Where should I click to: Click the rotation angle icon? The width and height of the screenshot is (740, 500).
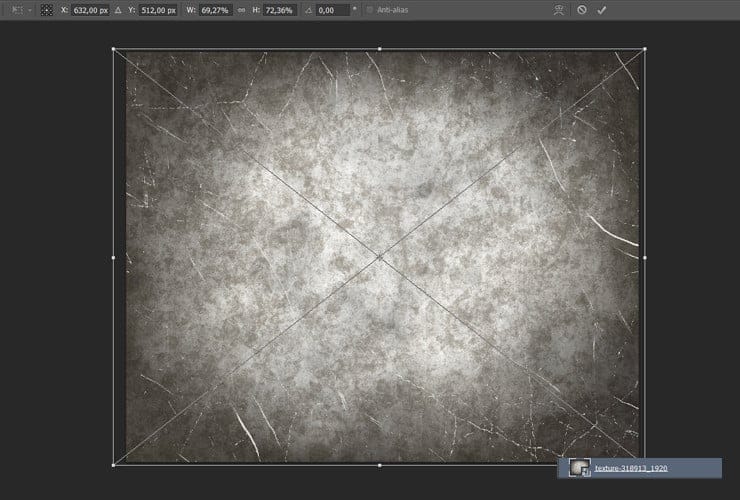(x=308, y=9)
